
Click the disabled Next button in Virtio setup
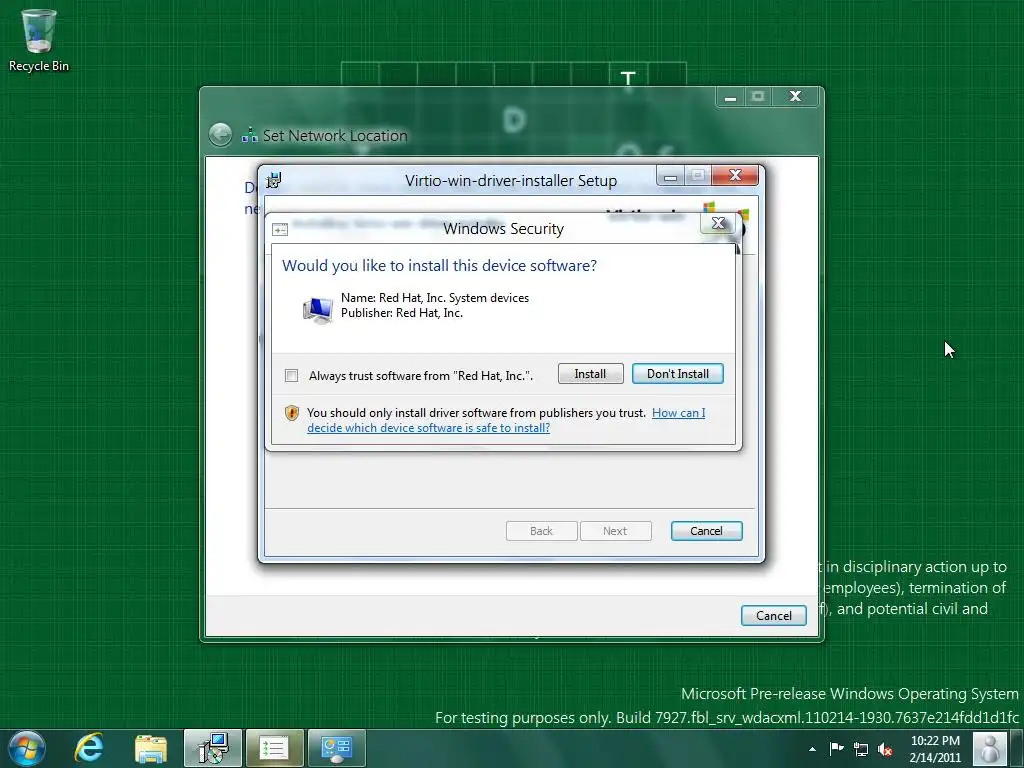[x=615, y=531]
